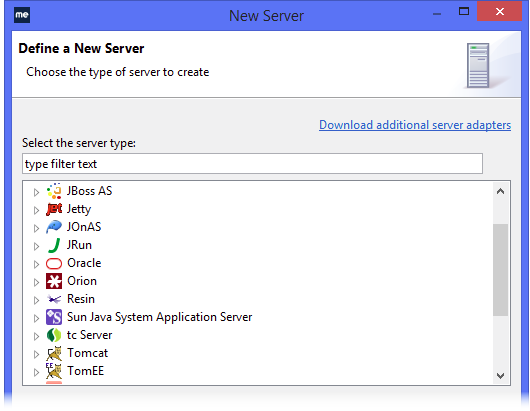Click the Tomcat cat icon
Image resolution: width=530 pixels, height=411 pixels.
pyautogui.click(x=54, y=353)
